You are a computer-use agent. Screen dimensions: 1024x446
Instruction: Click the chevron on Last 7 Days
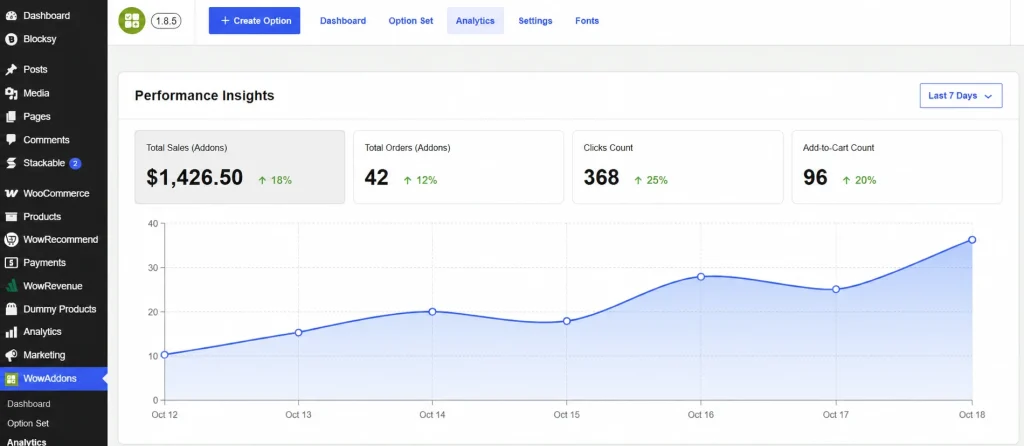point(988,96)
